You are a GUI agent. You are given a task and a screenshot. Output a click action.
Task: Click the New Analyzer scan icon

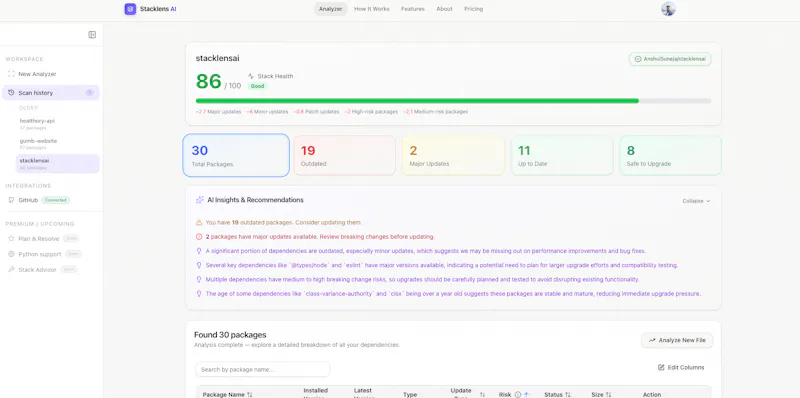11,74
